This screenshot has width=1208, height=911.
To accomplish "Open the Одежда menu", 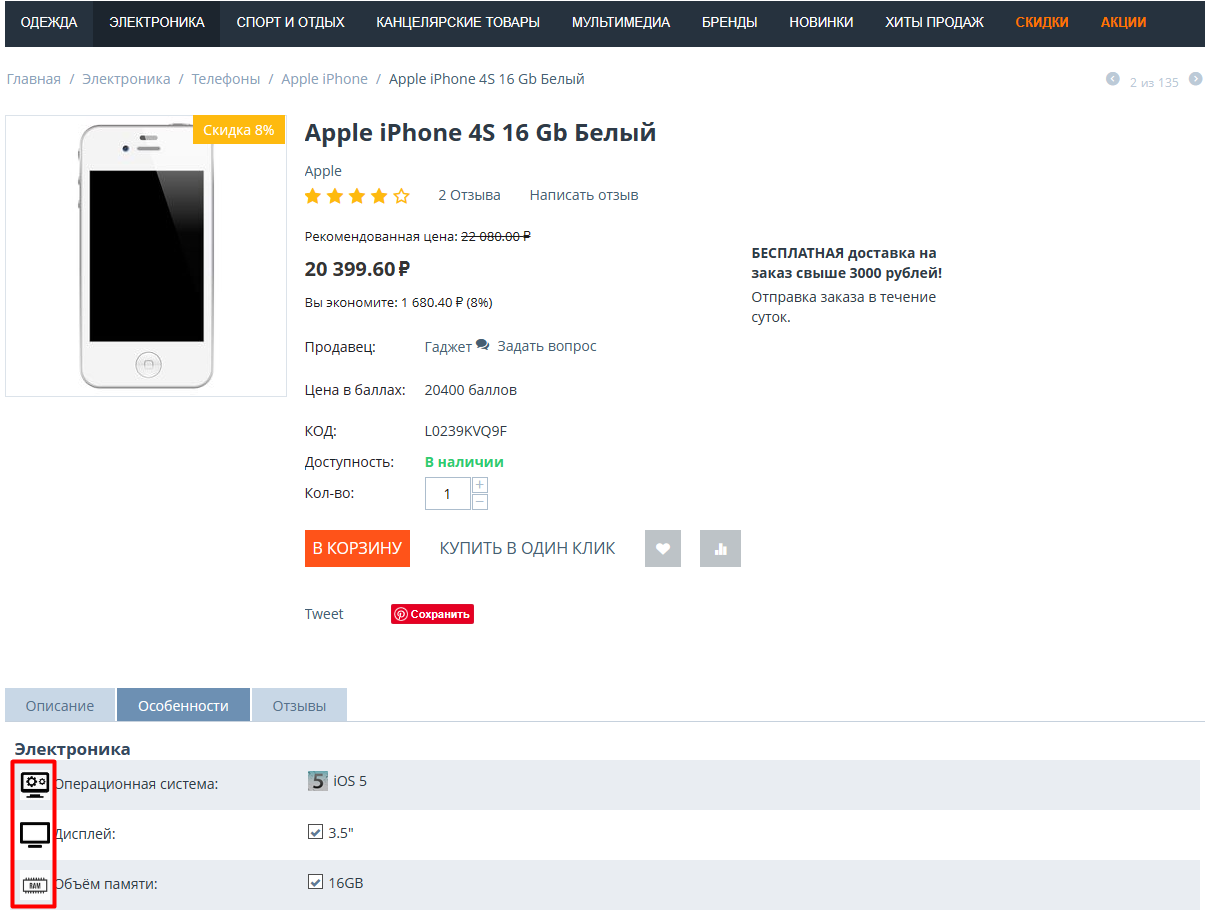I will click(x=49, y=22).
